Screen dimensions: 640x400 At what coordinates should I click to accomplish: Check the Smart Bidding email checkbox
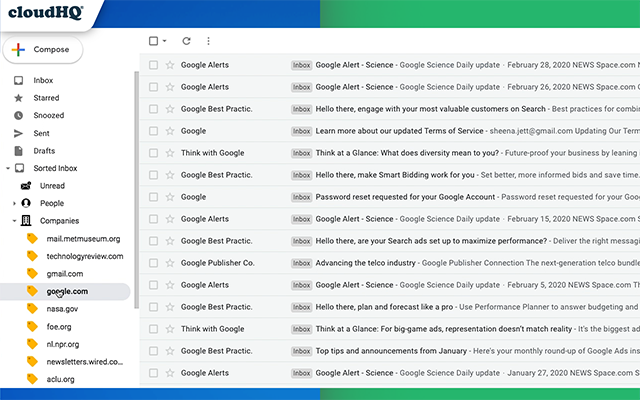153,175
